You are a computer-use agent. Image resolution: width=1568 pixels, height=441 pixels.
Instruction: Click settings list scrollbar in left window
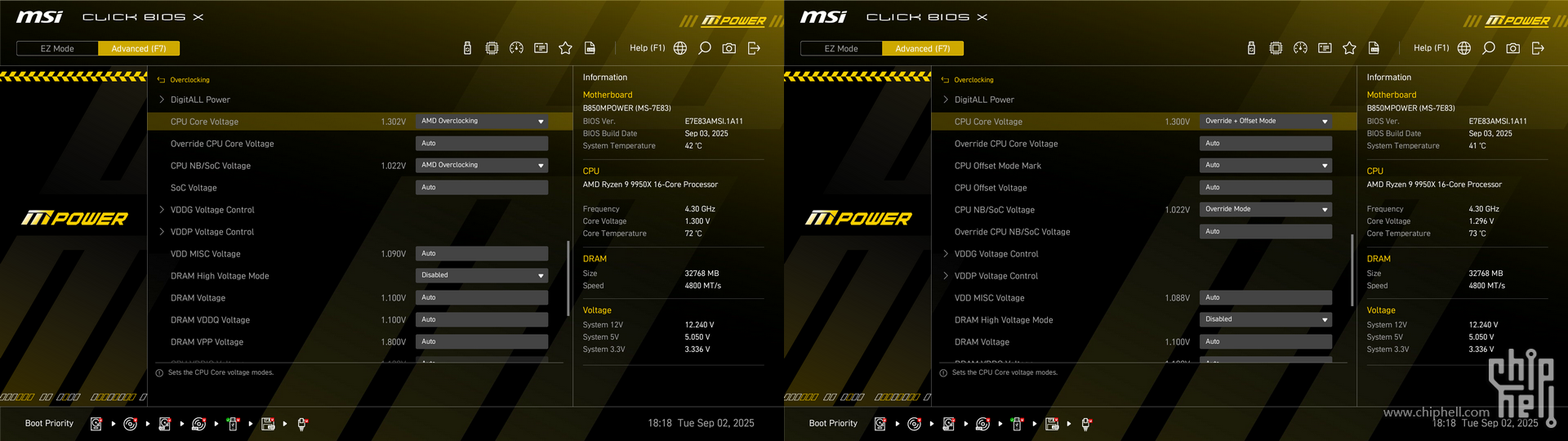click(568, 278)
